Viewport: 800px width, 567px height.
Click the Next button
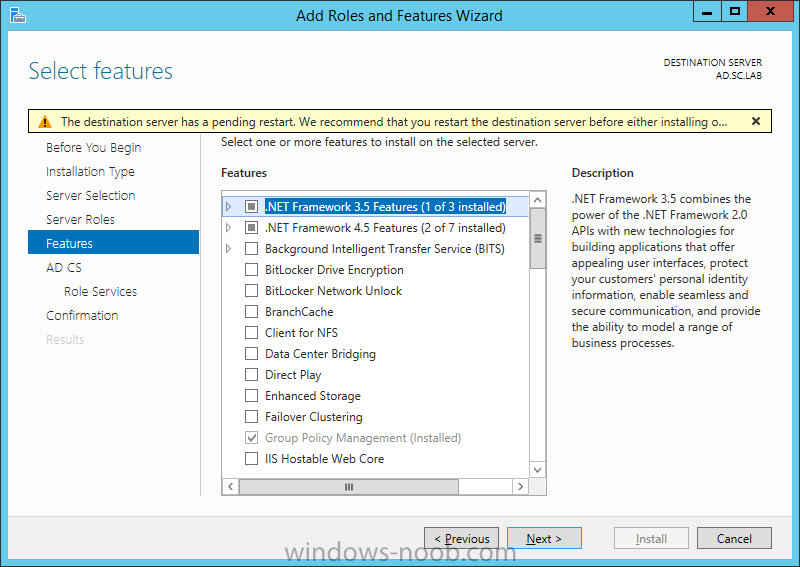544,538
